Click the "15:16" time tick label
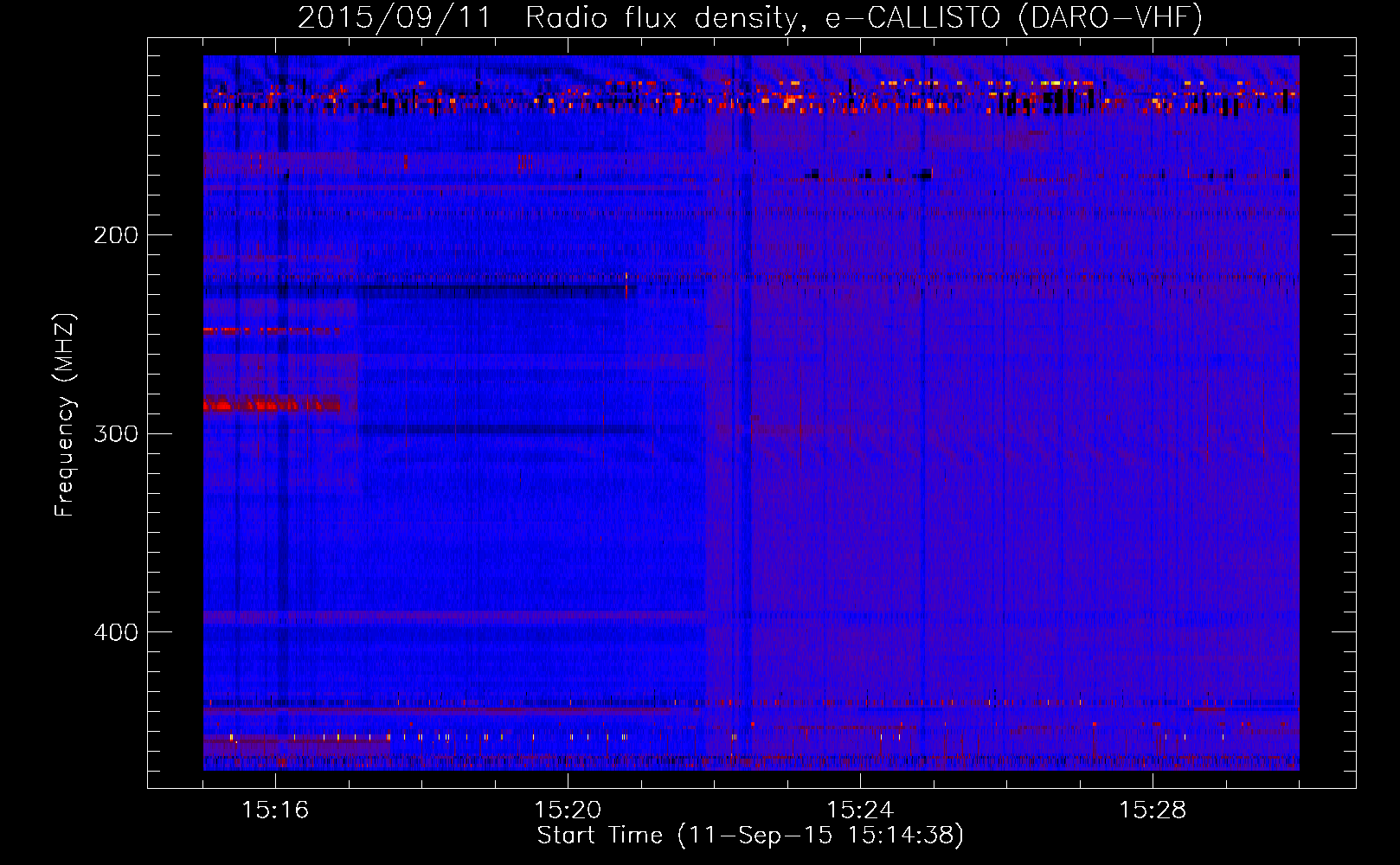 click(x=275, y=810)
